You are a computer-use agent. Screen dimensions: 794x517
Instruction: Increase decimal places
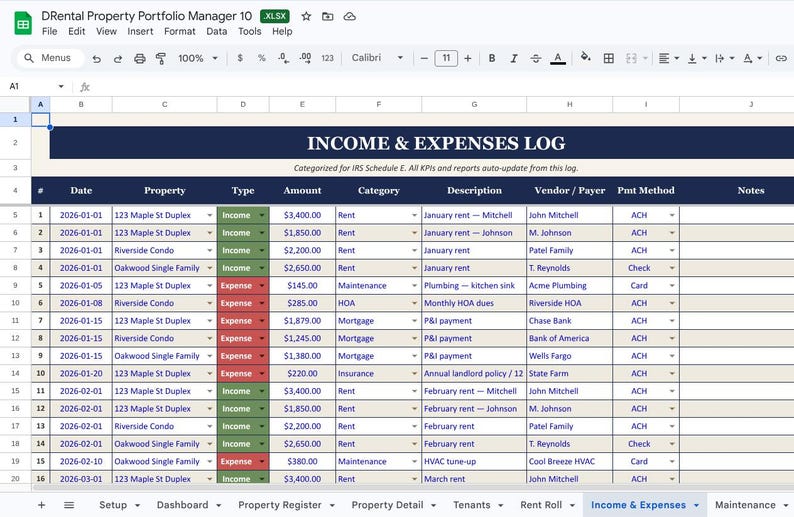(305, 58)
